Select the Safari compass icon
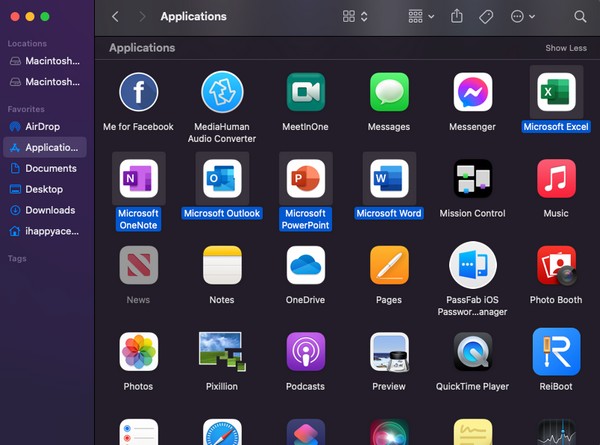 pos(222,432)
